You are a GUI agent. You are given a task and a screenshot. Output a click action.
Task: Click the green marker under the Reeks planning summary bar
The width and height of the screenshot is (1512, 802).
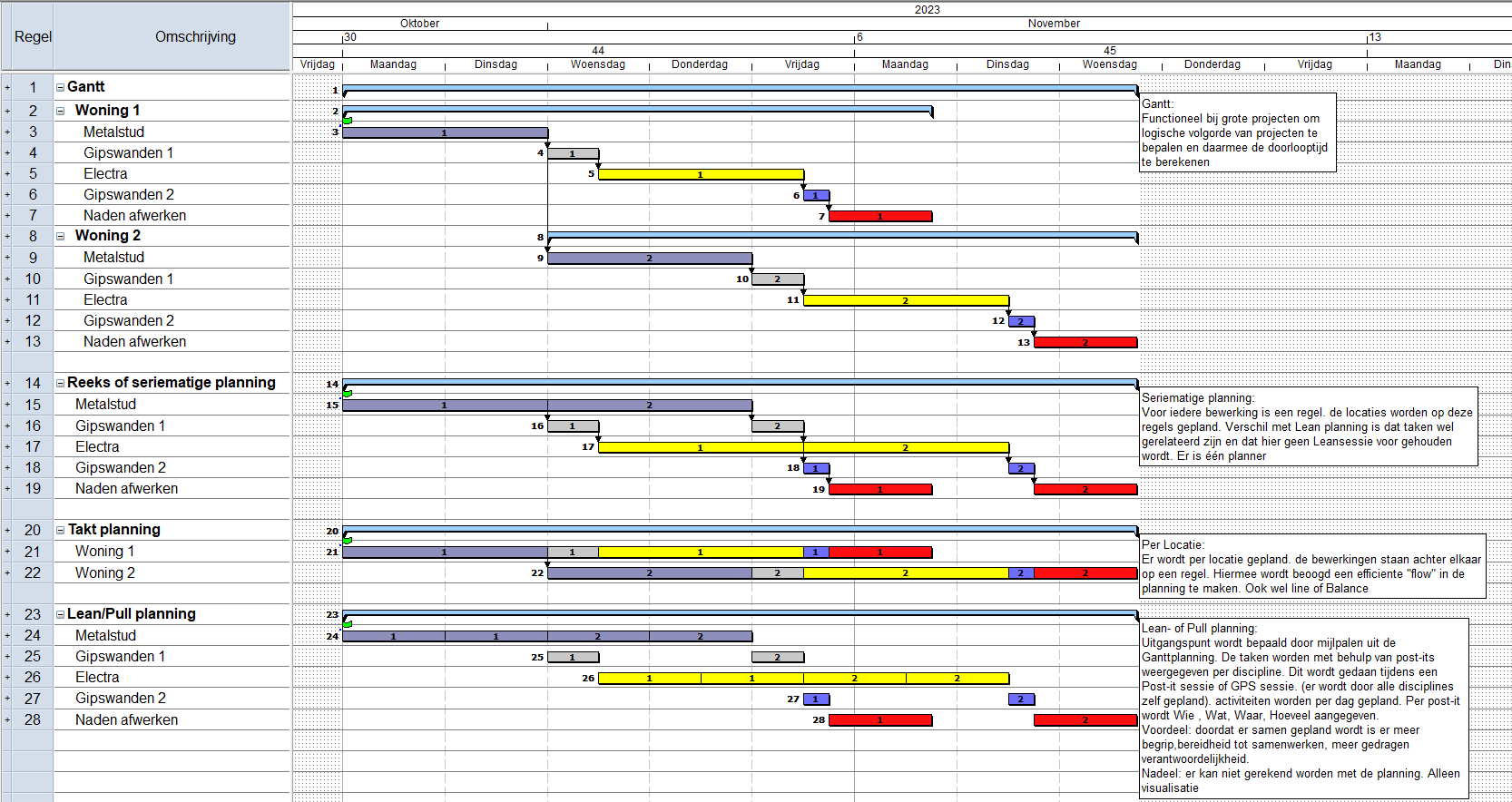348,393
